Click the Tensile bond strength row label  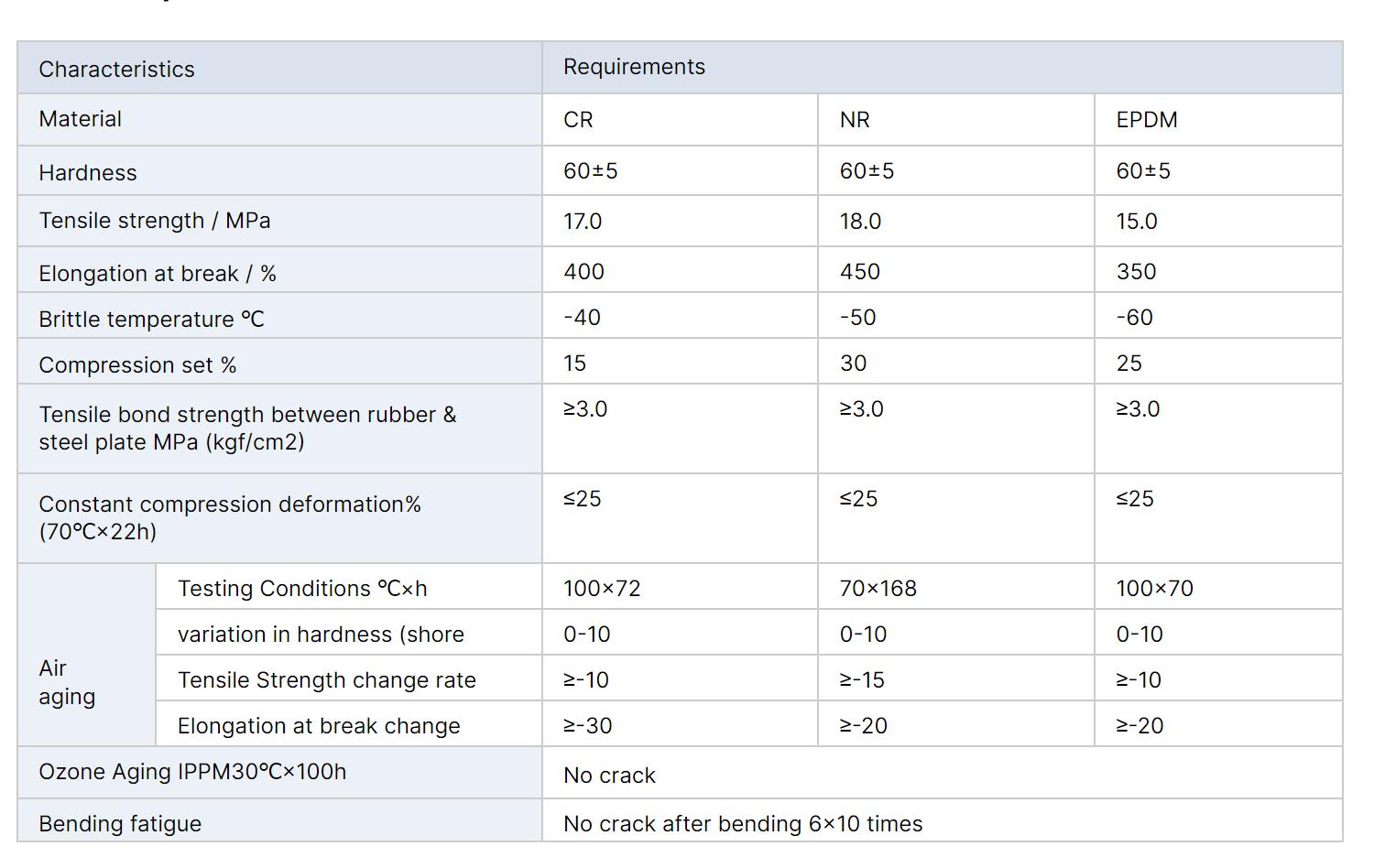[x=247, y=428]
